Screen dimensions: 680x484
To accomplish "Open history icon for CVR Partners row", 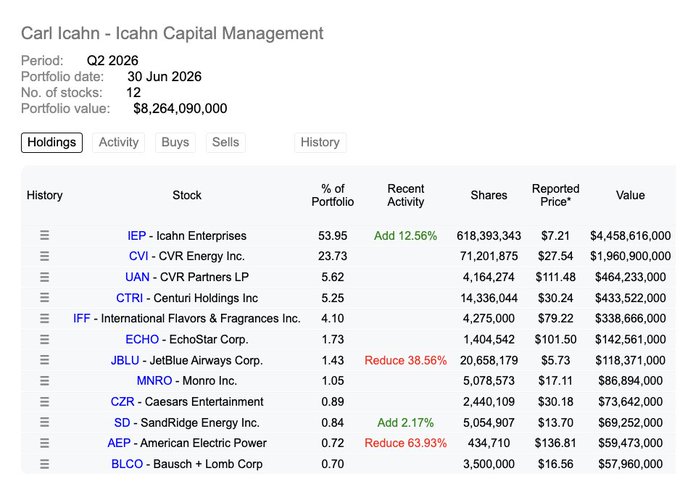I will [44, 277].
